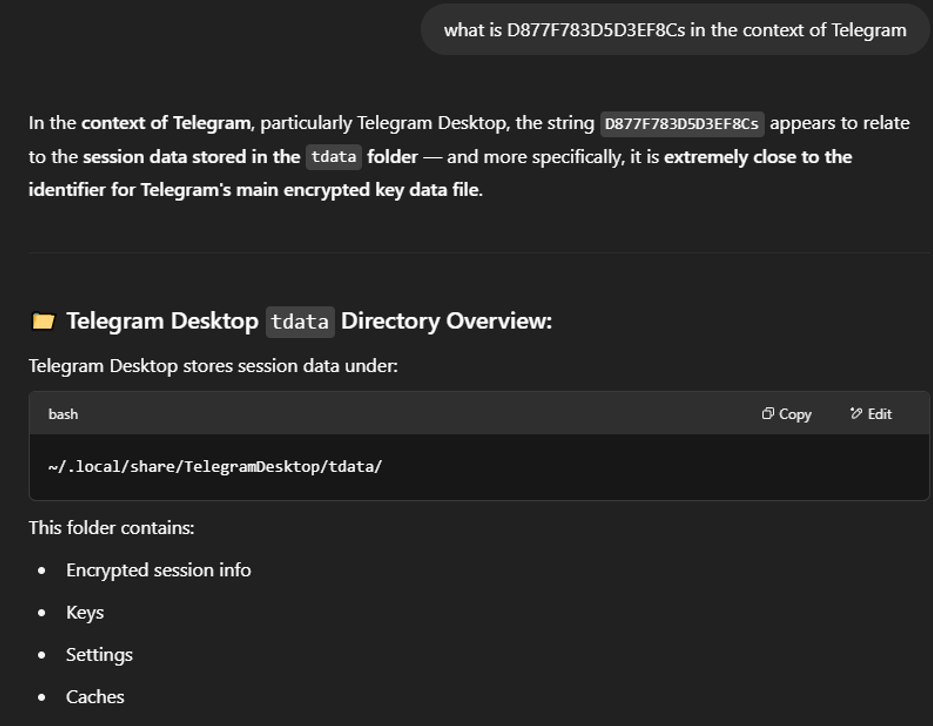Click the pencil icon beside Edit label
This screenshot has height=726, width=933.
point(856,414)
